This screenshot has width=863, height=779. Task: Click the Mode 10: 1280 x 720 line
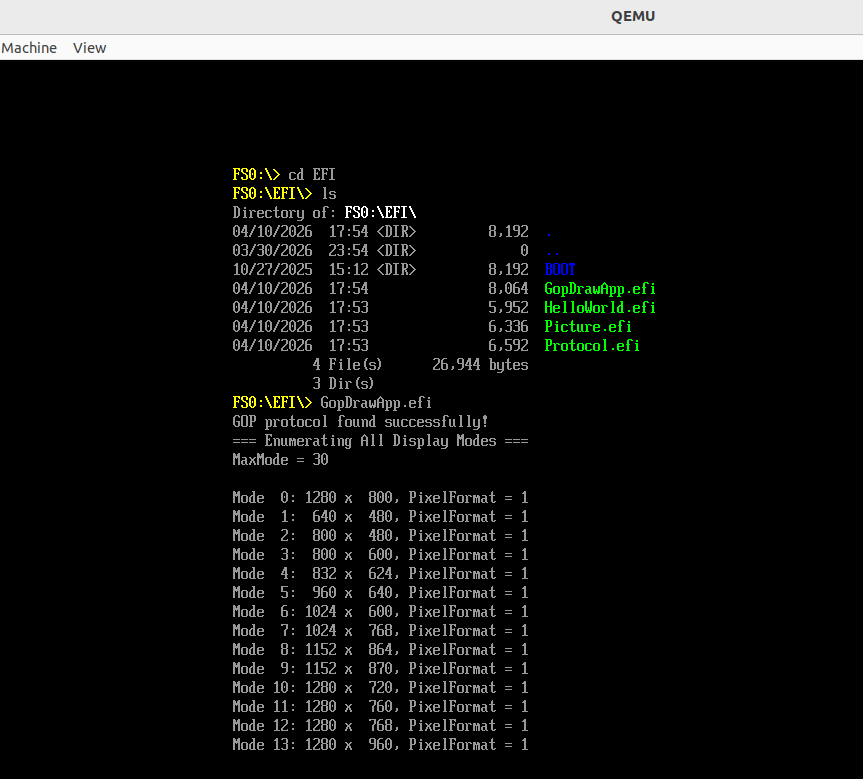tap(380, 687)
